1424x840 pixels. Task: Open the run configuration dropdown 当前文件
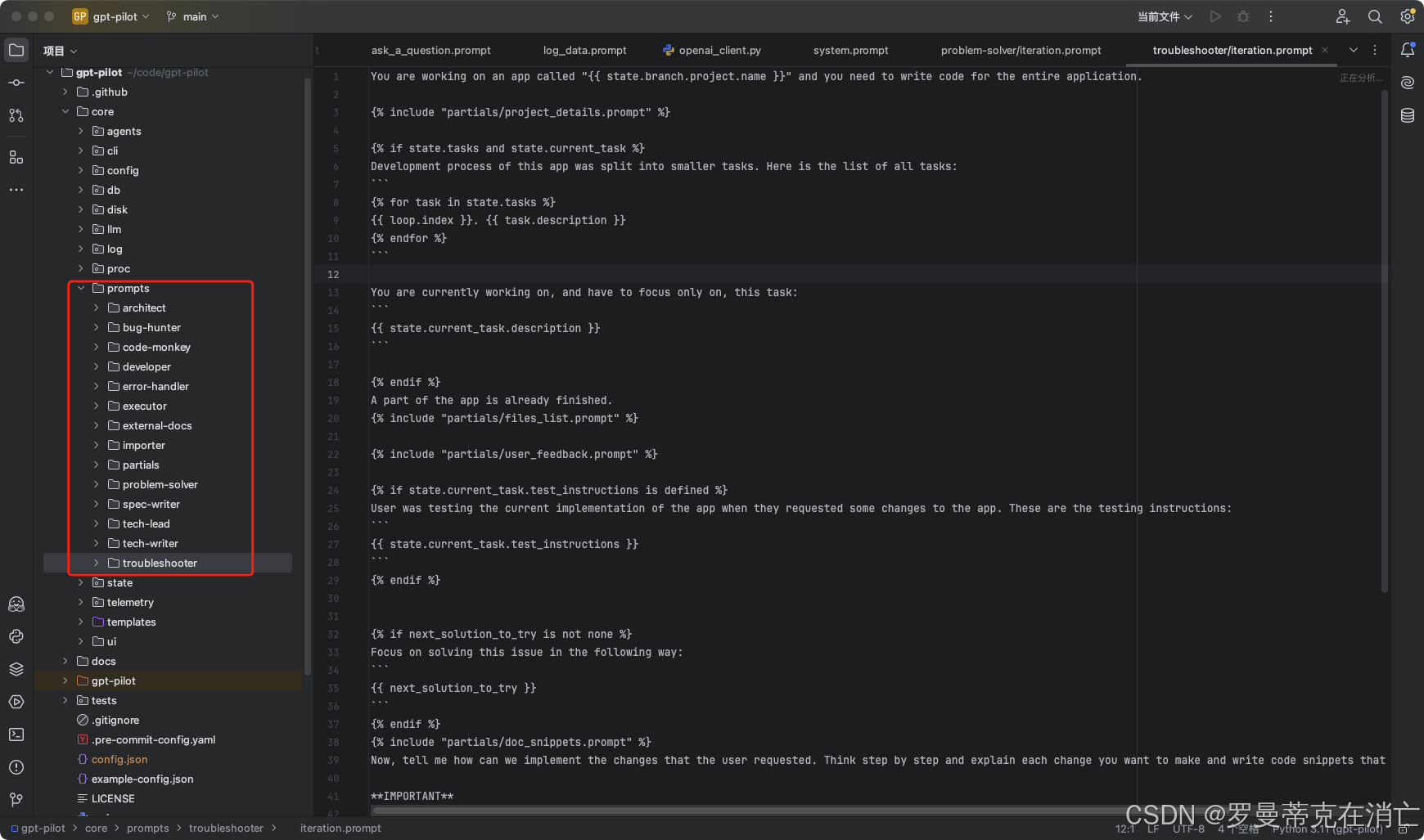(1165, 16)
